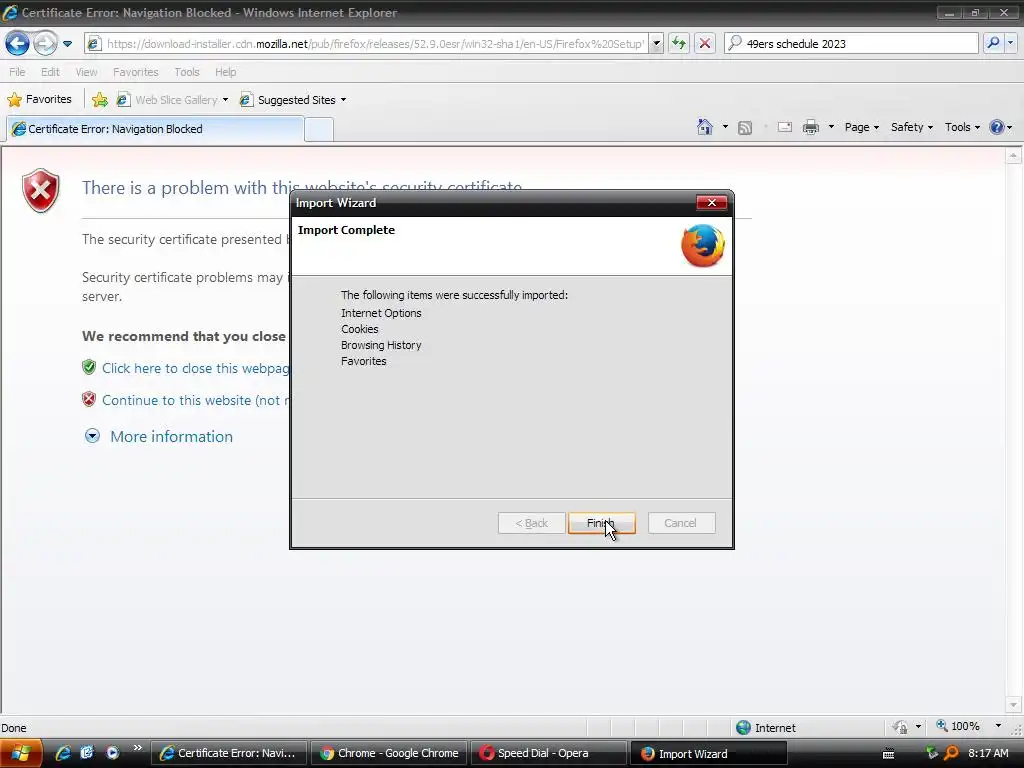This screenshot has height=768, width=1024.
Task: Expand the Home button dropdown arrow
Action: (x=725, y=127)
